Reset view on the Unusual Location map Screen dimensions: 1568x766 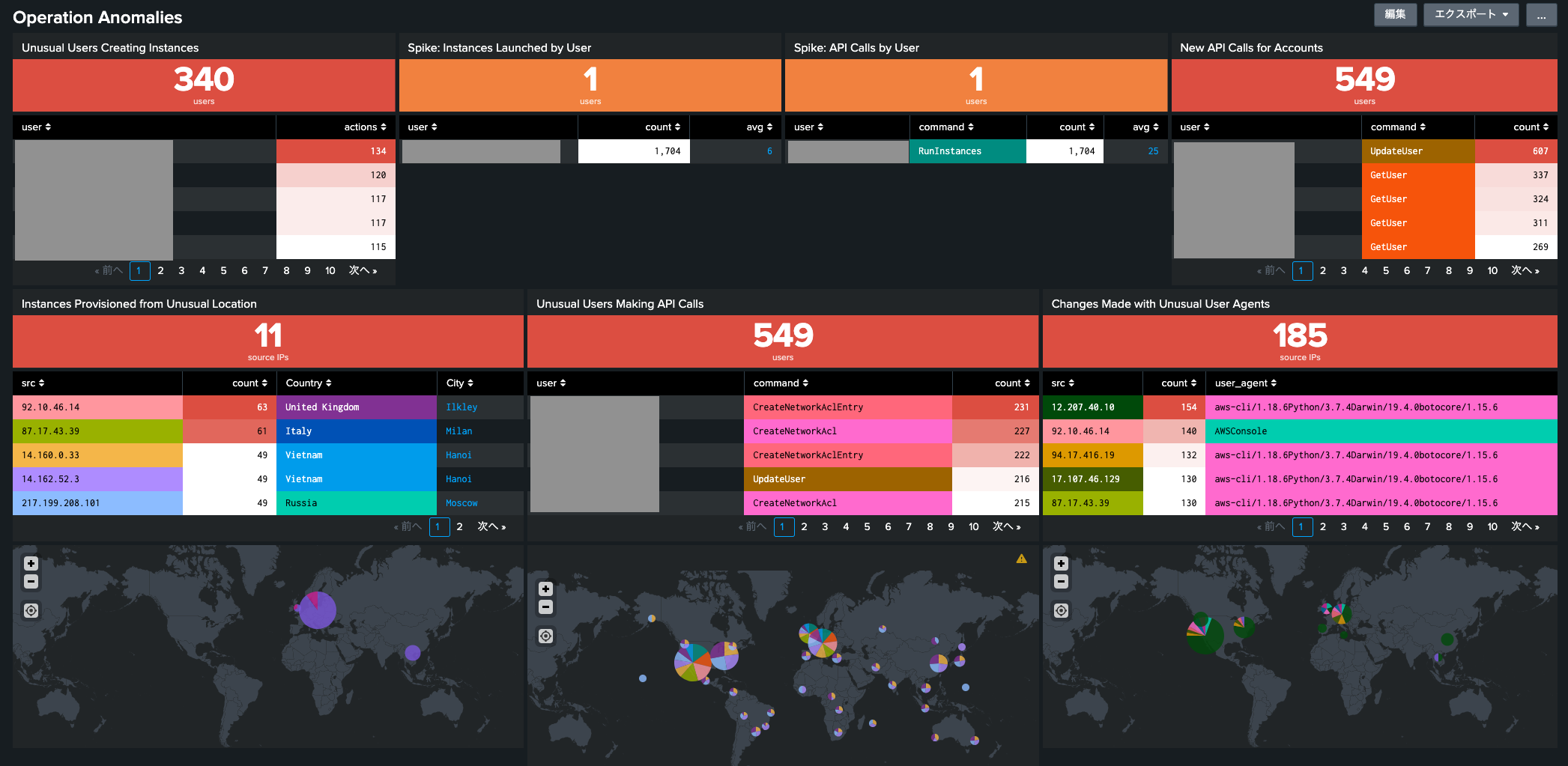point(31,611)
